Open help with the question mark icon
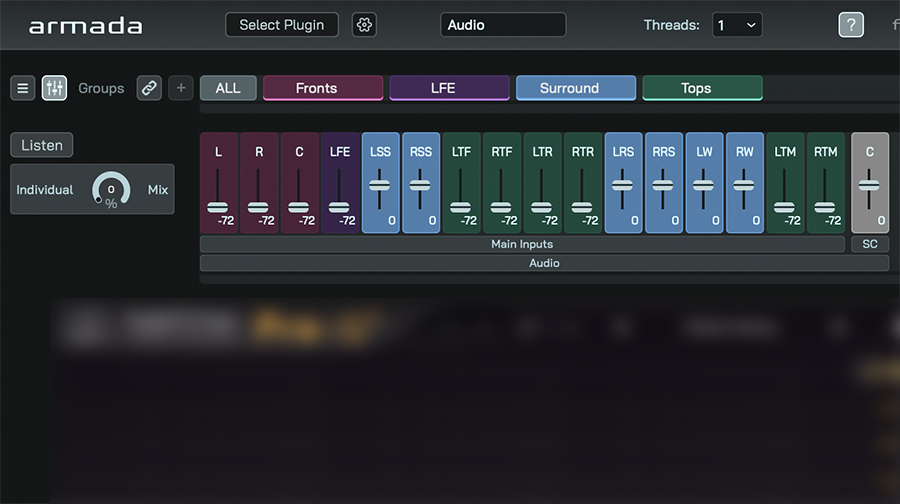 [850, 25]
